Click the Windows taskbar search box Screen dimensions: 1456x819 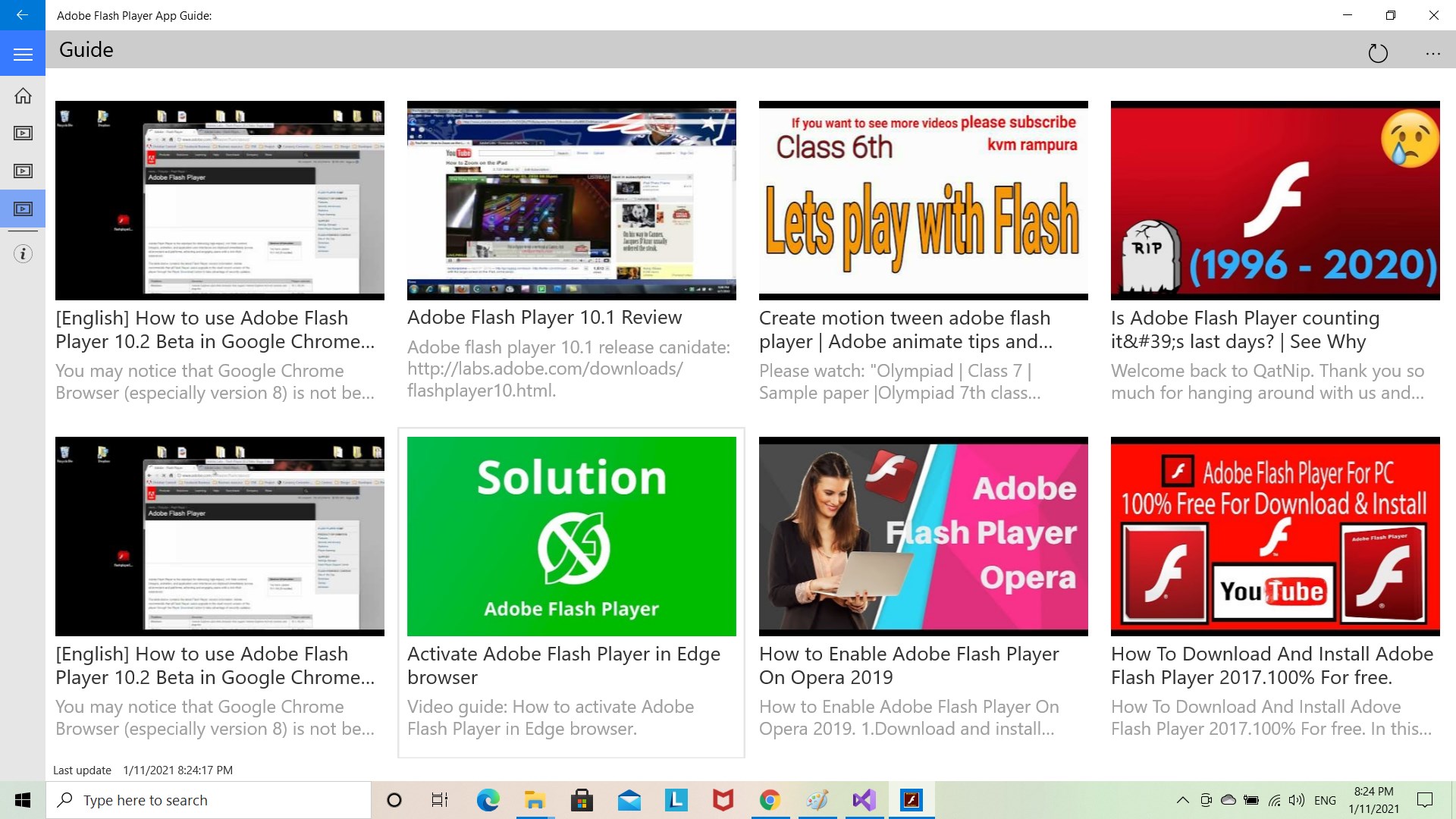(x=209, y=800)
